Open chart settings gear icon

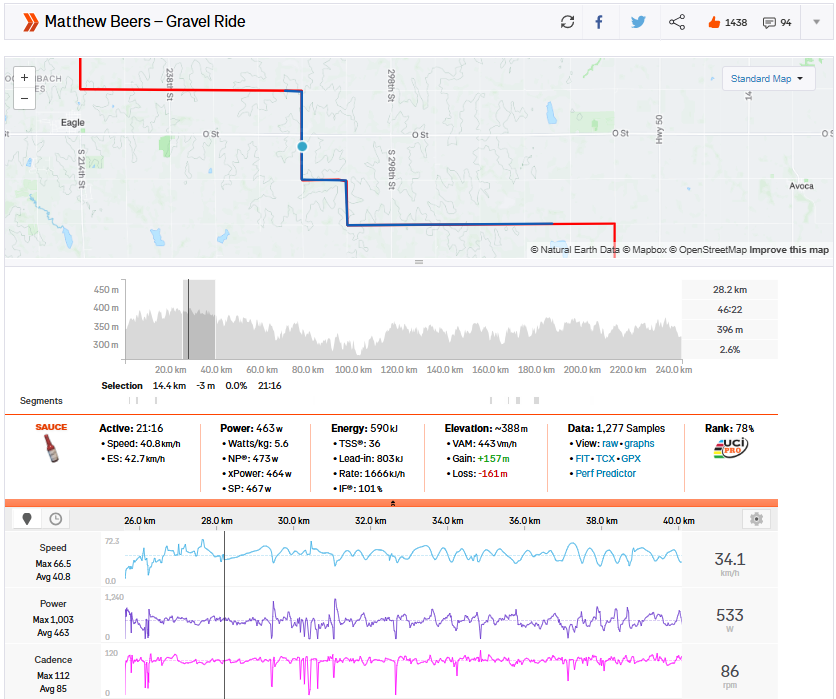tap(756, 519)
